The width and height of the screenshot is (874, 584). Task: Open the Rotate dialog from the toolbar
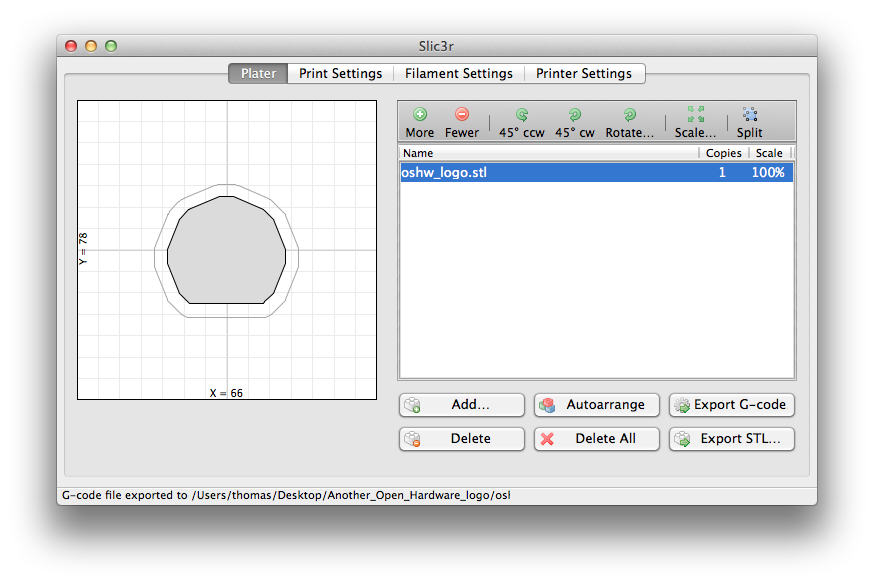[x=628, y=121]
